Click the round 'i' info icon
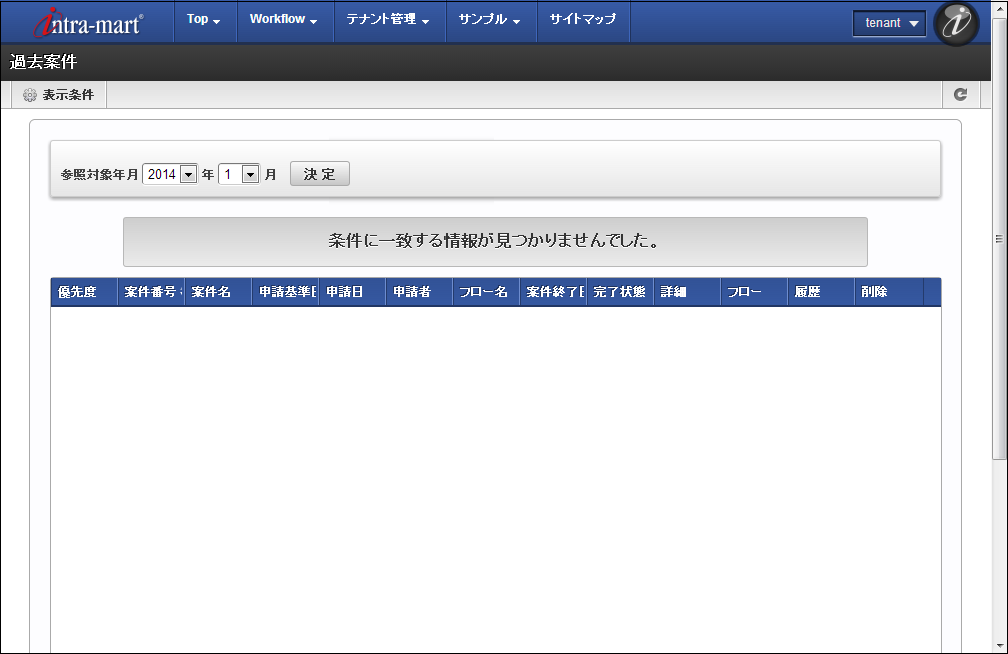Screen dimensions: 1008x654 click(955, 23)
